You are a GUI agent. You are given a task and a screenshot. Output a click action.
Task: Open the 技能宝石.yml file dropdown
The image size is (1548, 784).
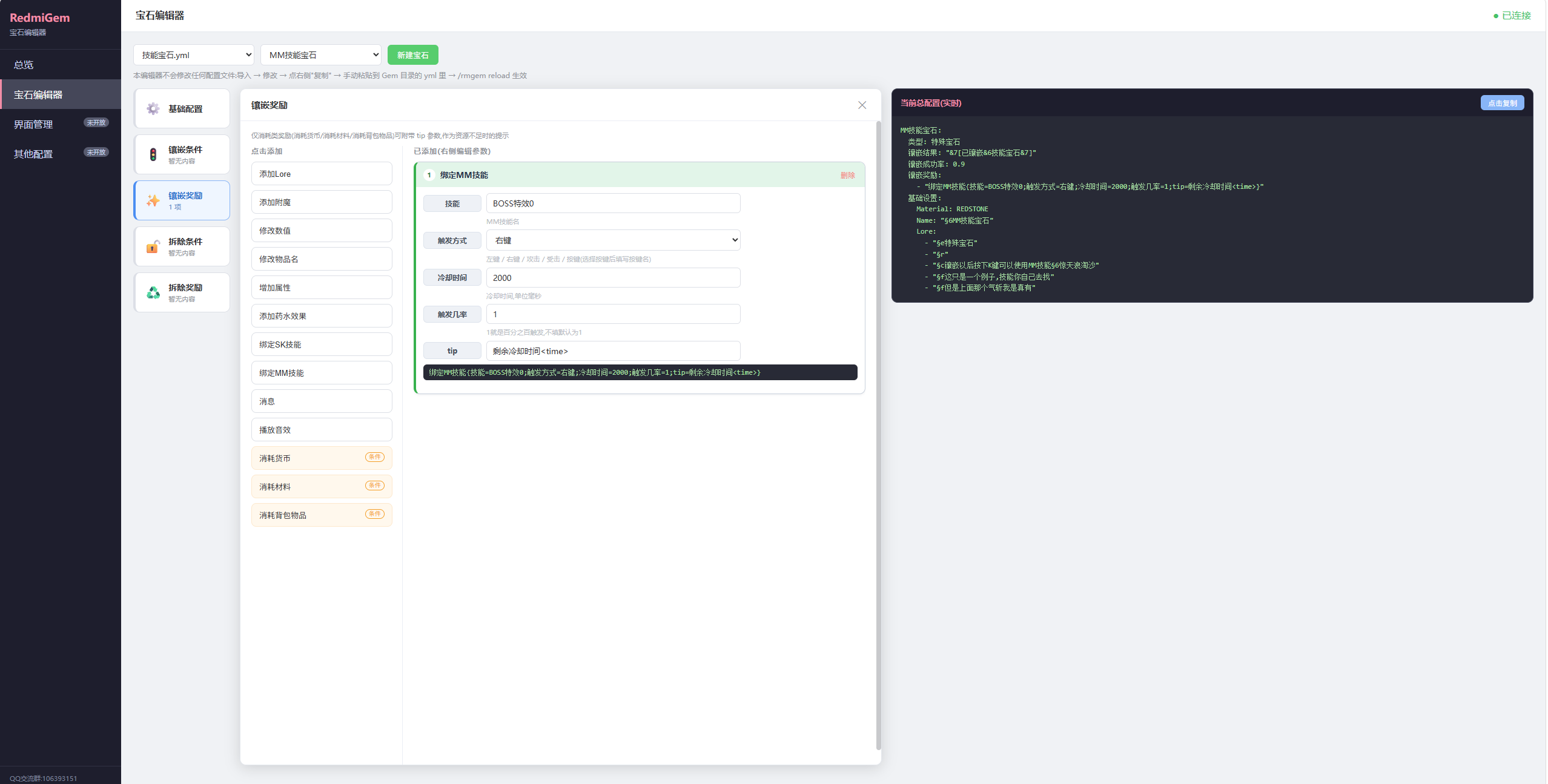(194, 55)
